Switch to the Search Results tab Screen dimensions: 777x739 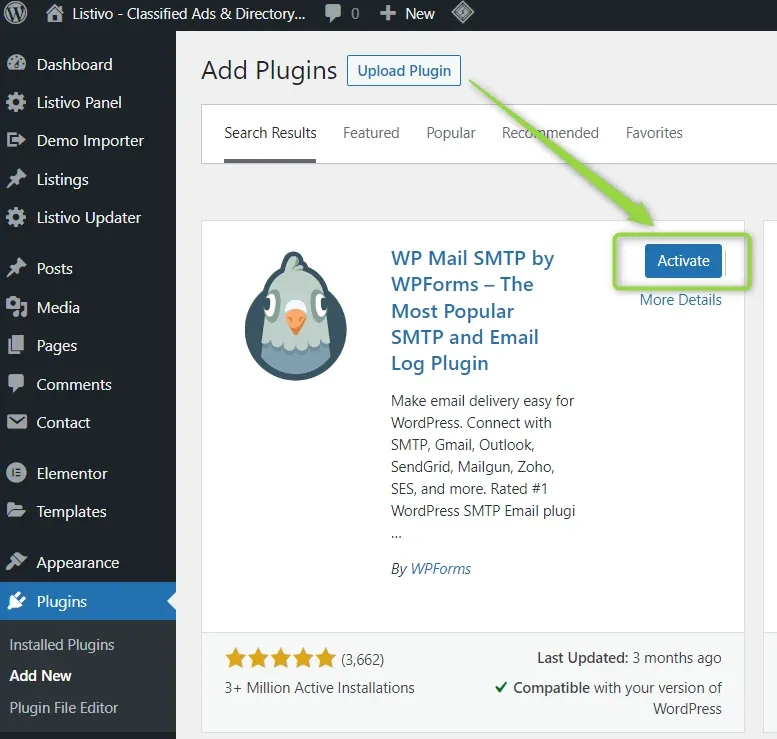pos(270,133)
